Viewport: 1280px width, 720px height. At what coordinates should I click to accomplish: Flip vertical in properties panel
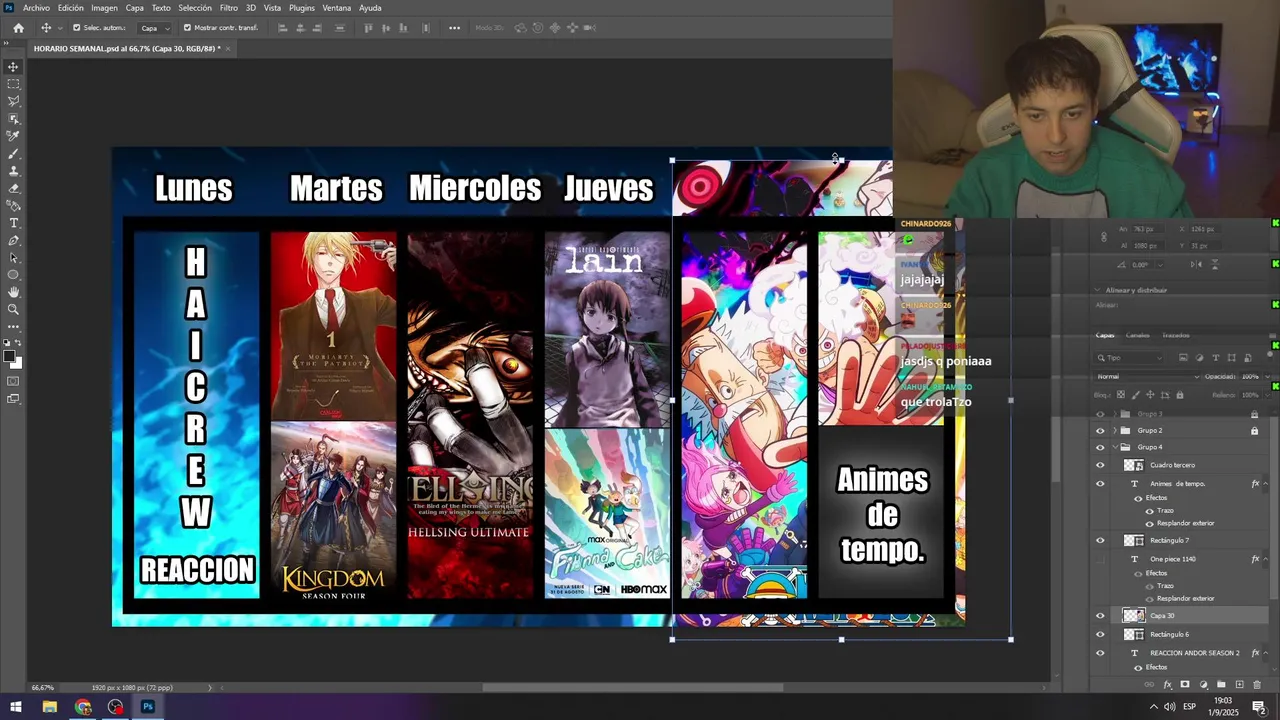coord(1215,264)
